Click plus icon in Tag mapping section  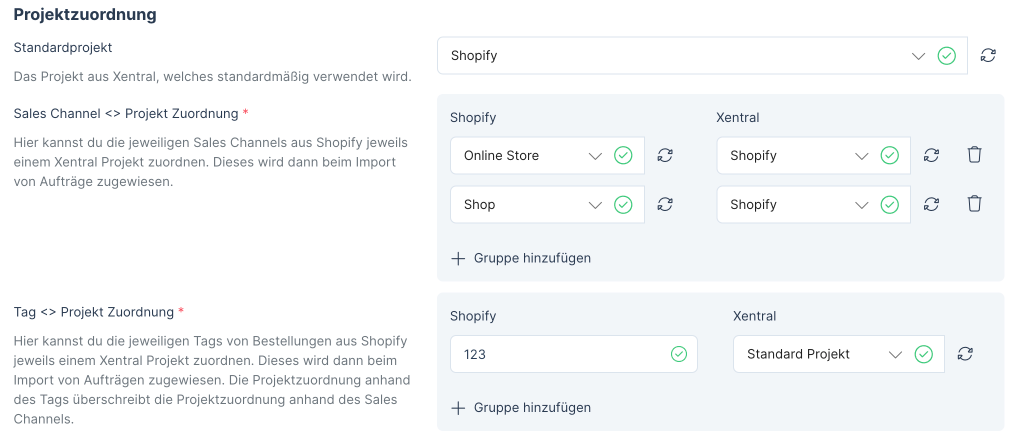pos(459,408)
